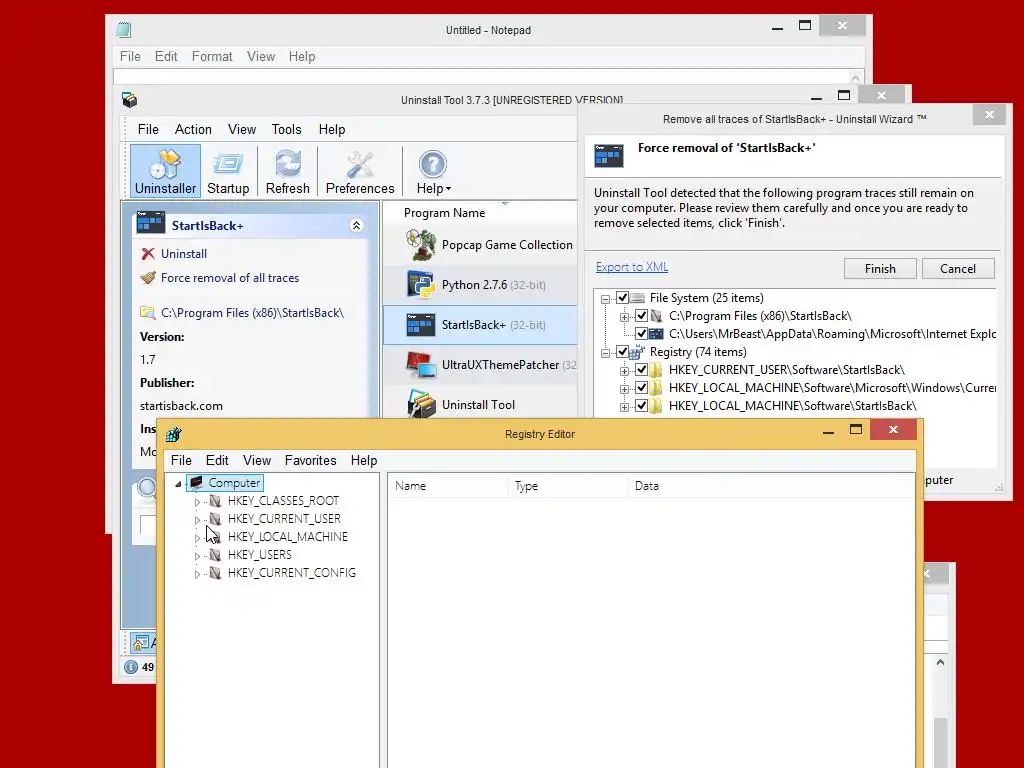Click Force removal of all traces link
The image size is (1024, 768).
pyautogui.click(x=230, y=278)
